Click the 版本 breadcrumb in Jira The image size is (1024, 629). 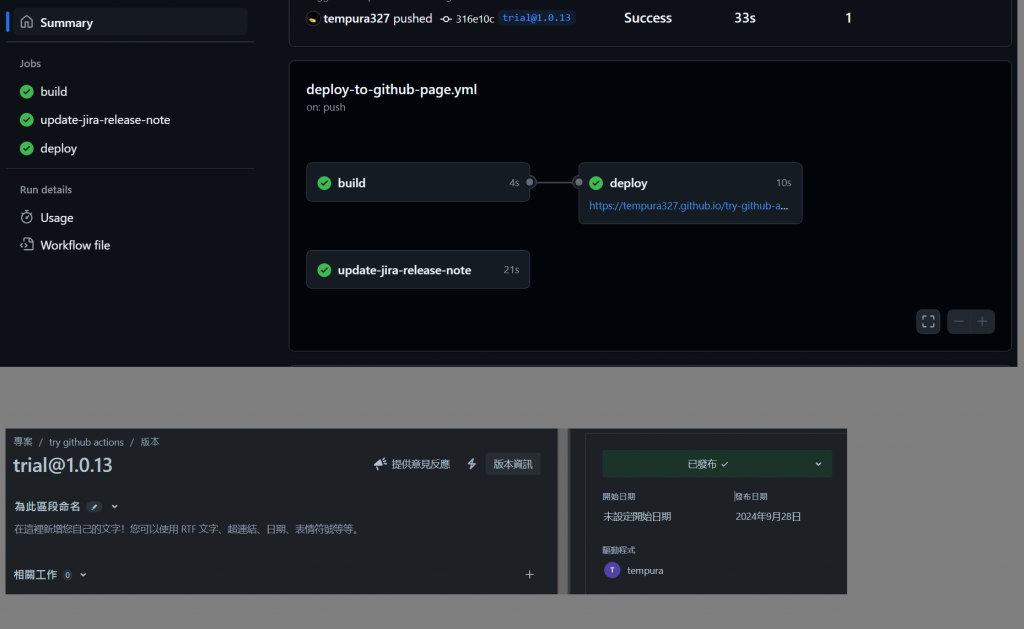(150, 442)
